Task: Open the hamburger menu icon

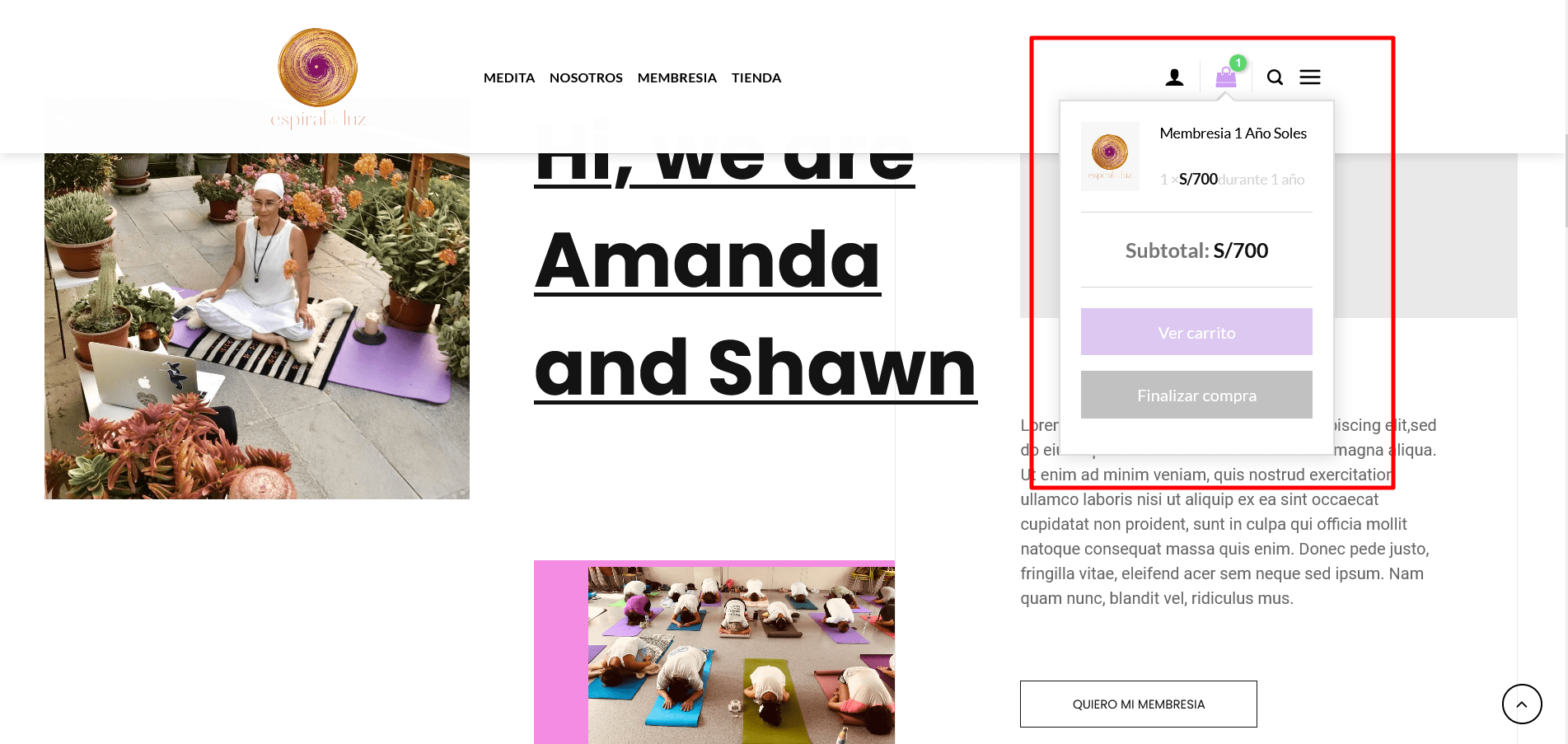Action: [x=1310, y=77]
